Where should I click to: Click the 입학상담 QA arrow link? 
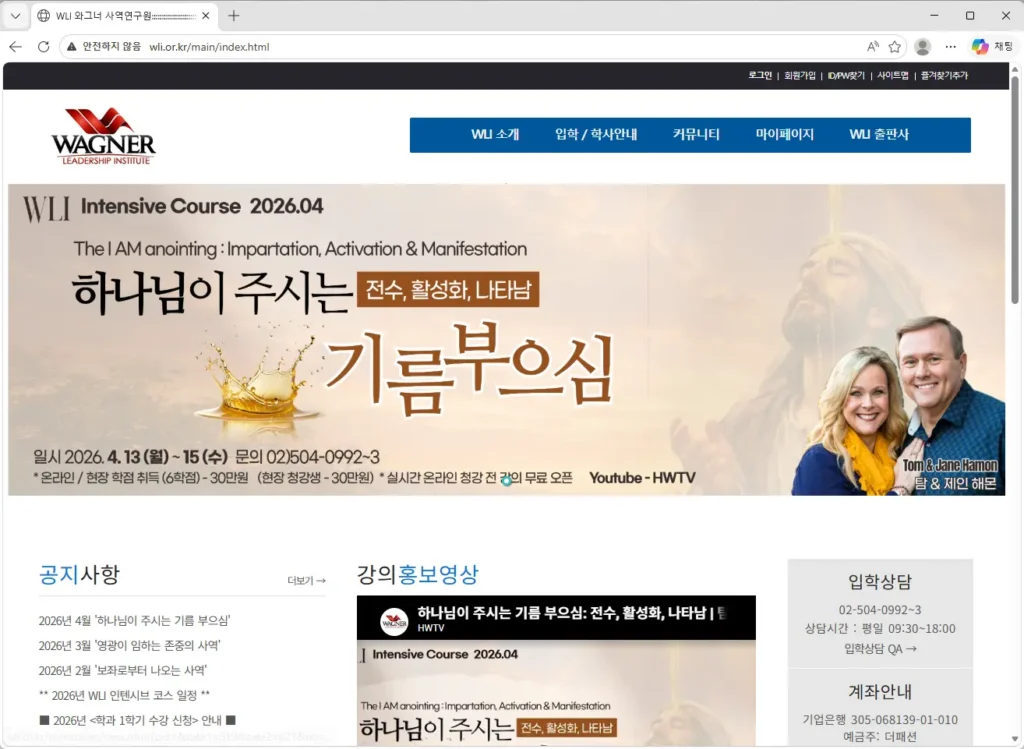pyautogui.click(x=880, y=649)
